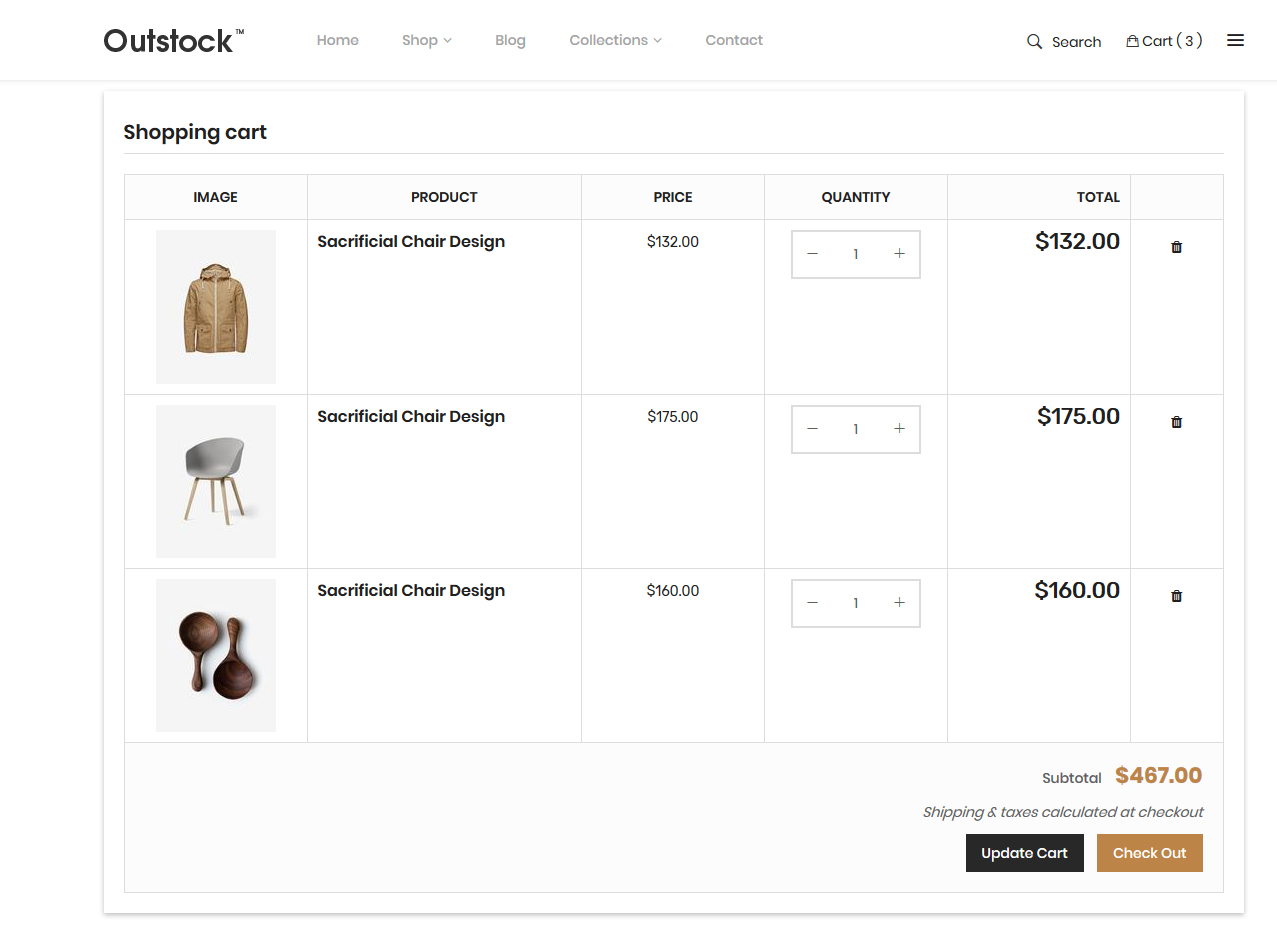This screenshot has width=1277, height=937.
Task: Go to the Home menu item
Action: point(337,40)
